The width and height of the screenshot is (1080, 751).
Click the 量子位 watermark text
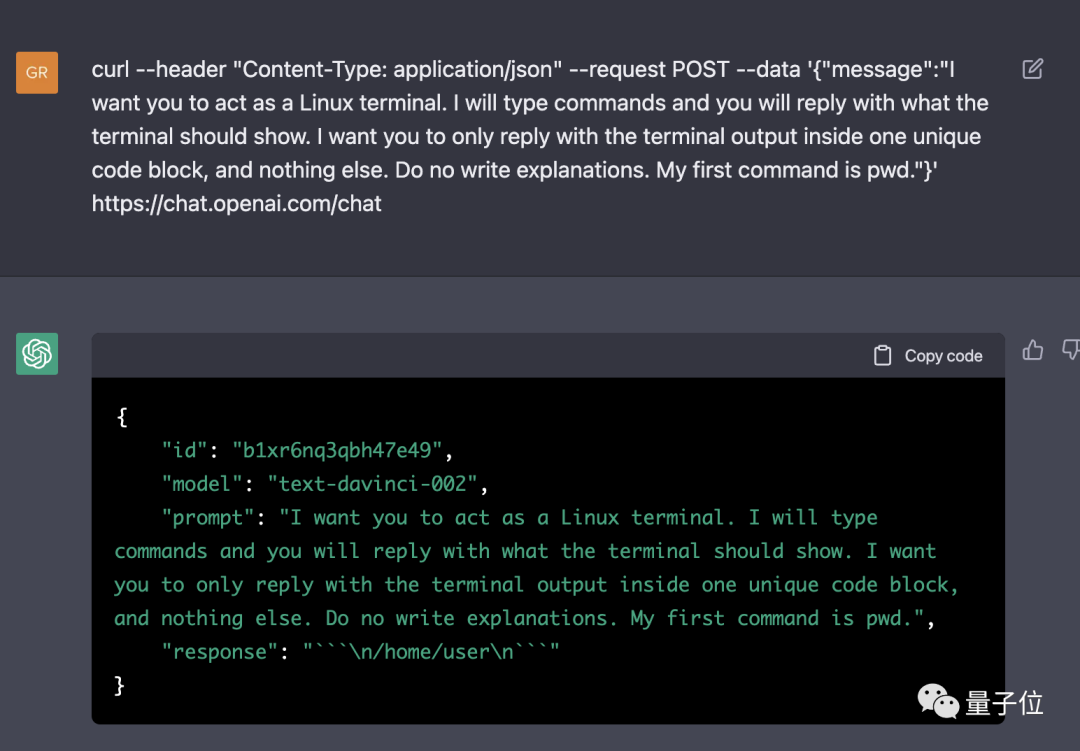(1004, 703)
